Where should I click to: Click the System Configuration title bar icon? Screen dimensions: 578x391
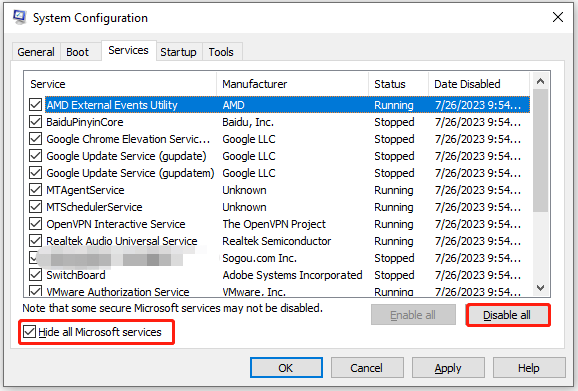tap(19, 17)
